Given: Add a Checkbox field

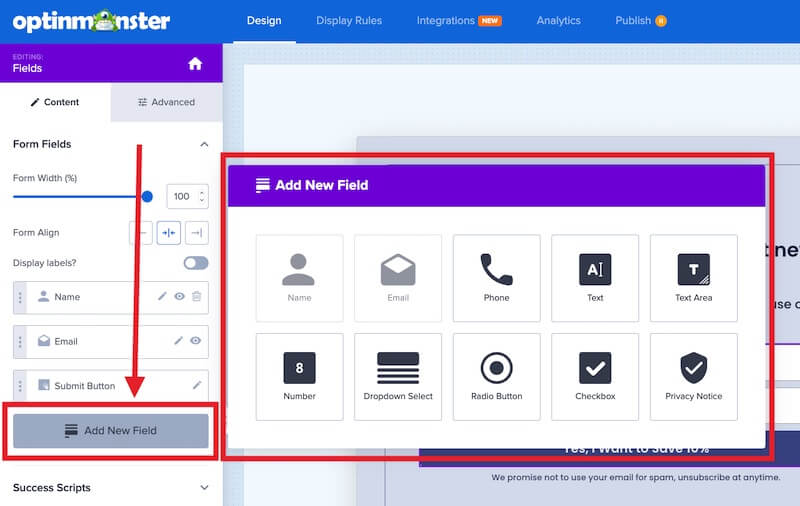Looking at the screenshot, I should pyautogui.click(x=595, y=377).
